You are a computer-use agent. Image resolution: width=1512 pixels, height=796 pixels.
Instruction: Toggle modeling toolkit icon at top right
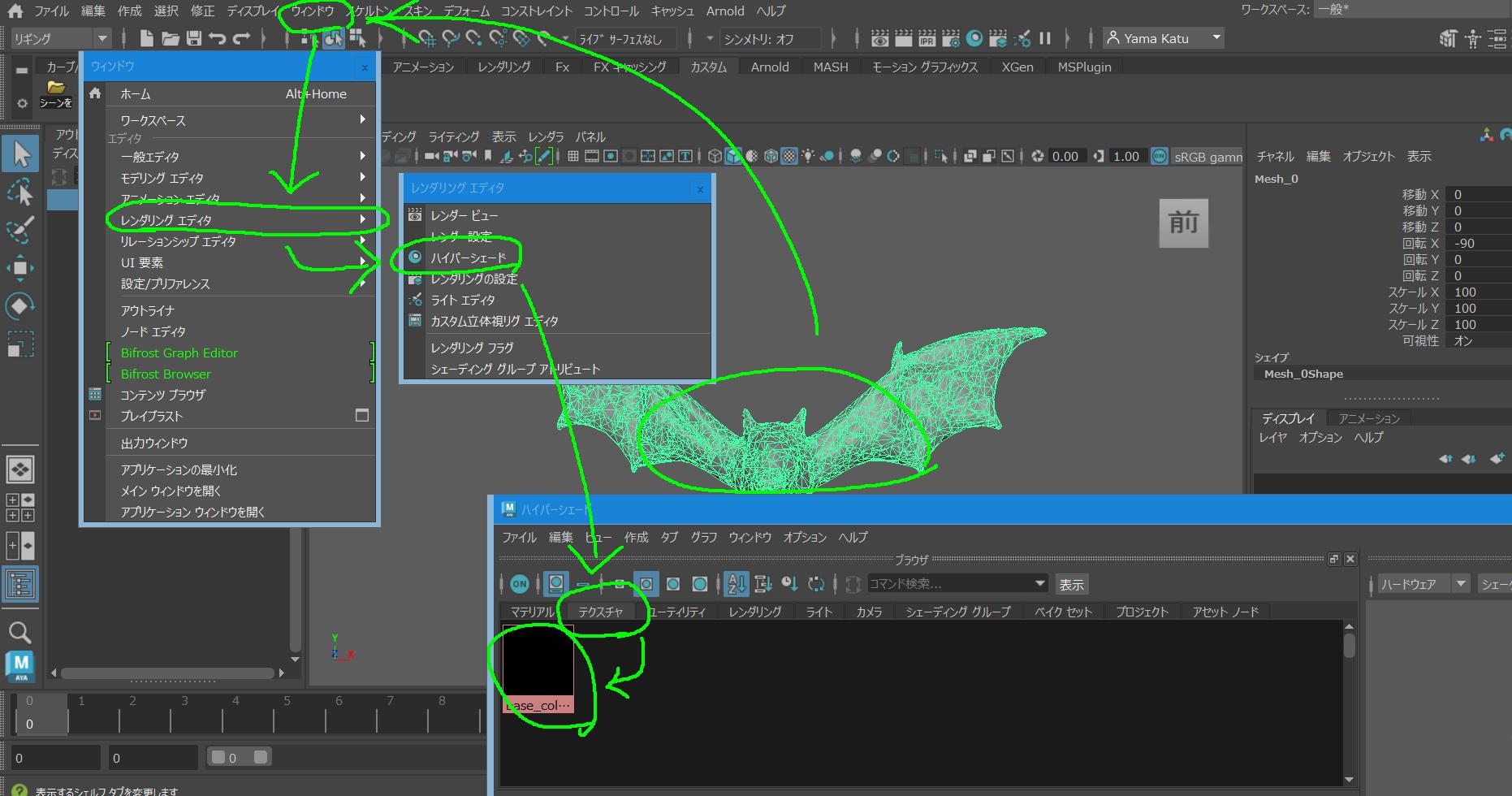pos(1448,38)
